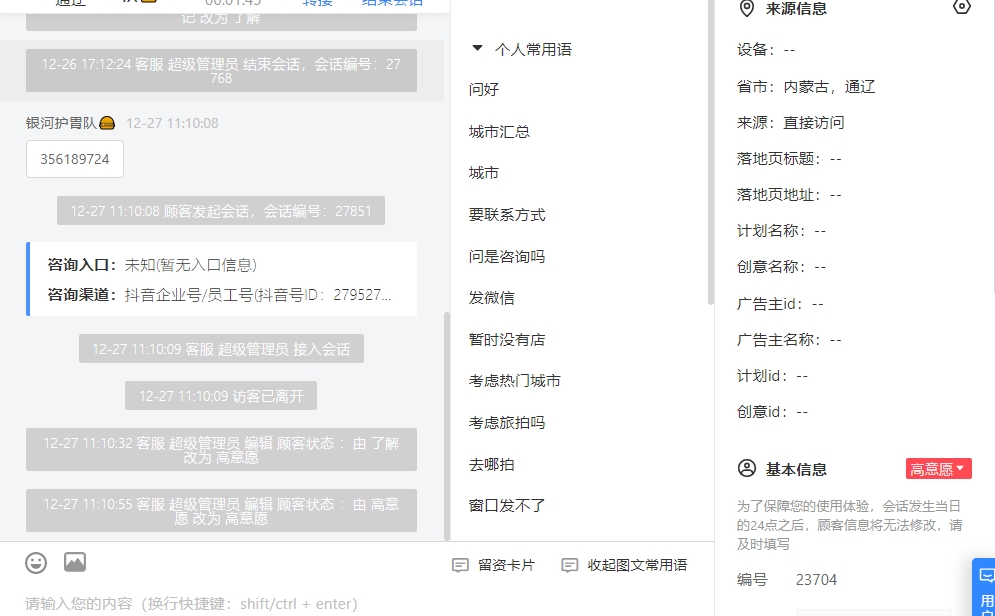Screen dimensions: 995x616
Task: Choose the 发微信 quick phrase
Action: click(492, 298)
